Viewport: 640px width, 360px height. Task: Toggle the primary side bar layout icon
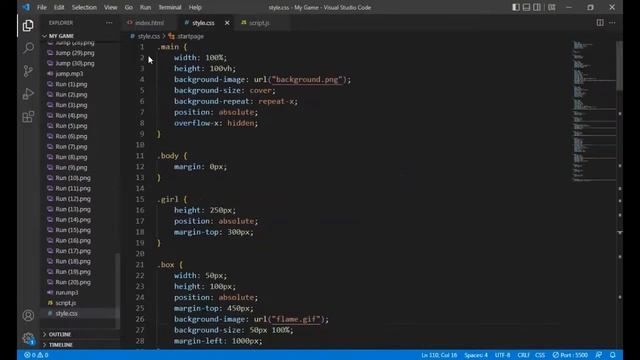coord(516,7)
